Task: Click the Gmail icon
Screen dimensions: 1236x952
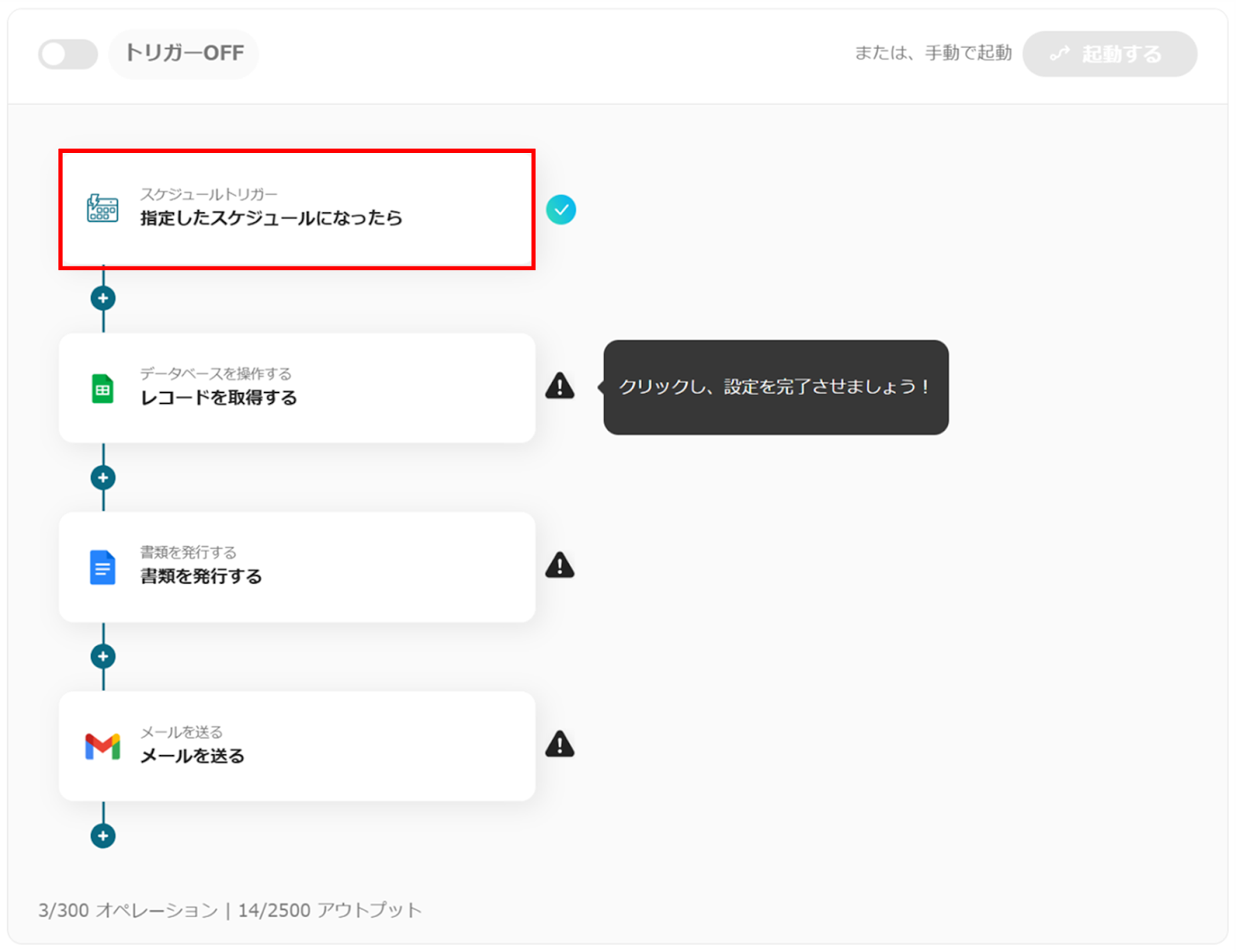Action: (x=103, y=747)
